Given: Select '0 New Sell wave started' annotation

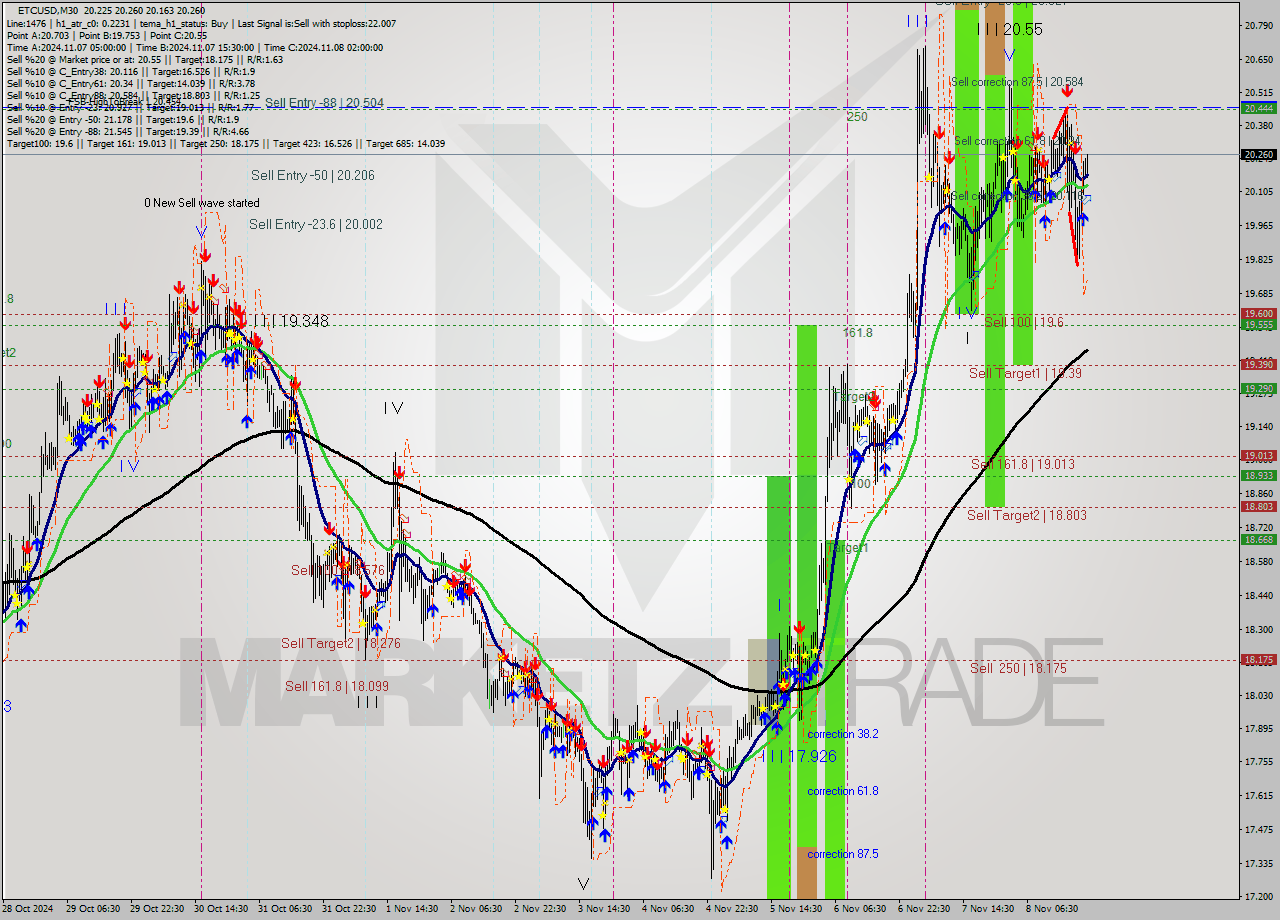Looking at the screenshot, I should tap(201, 203).
